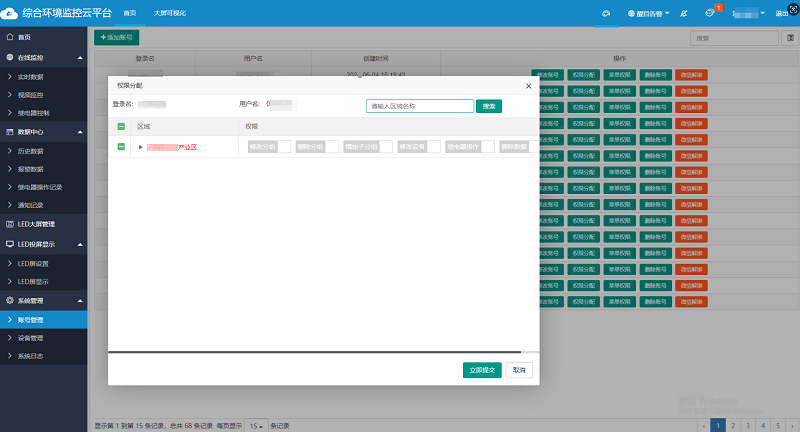Screen dimensions: 800x432
Task: Click the muted bell alarm icon
Action: pyautogui.click(x=682, y=13)
